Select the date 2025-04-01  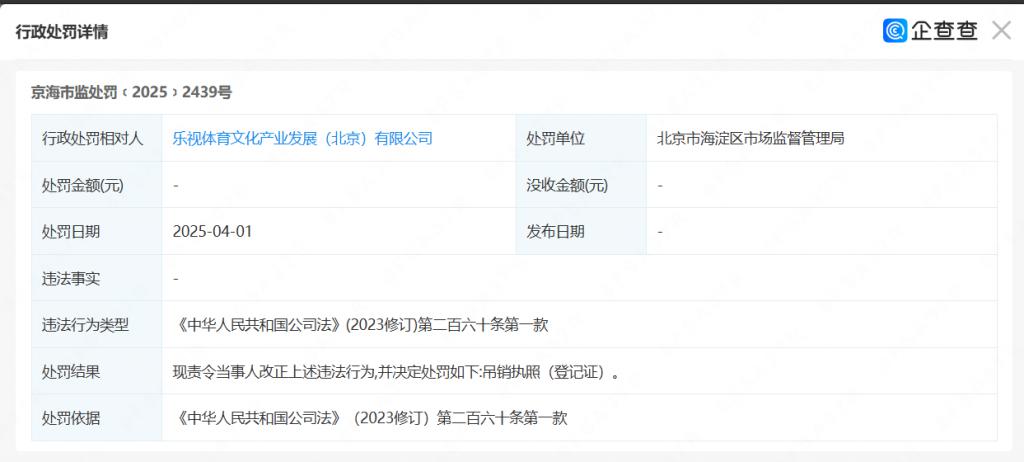tap(212, 231)
